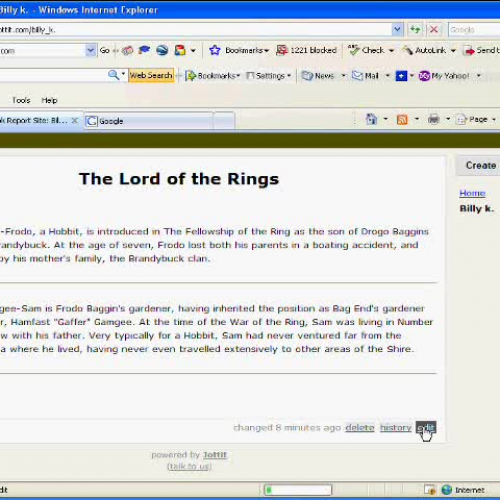Click the Create button on the page

coord(479,165)
